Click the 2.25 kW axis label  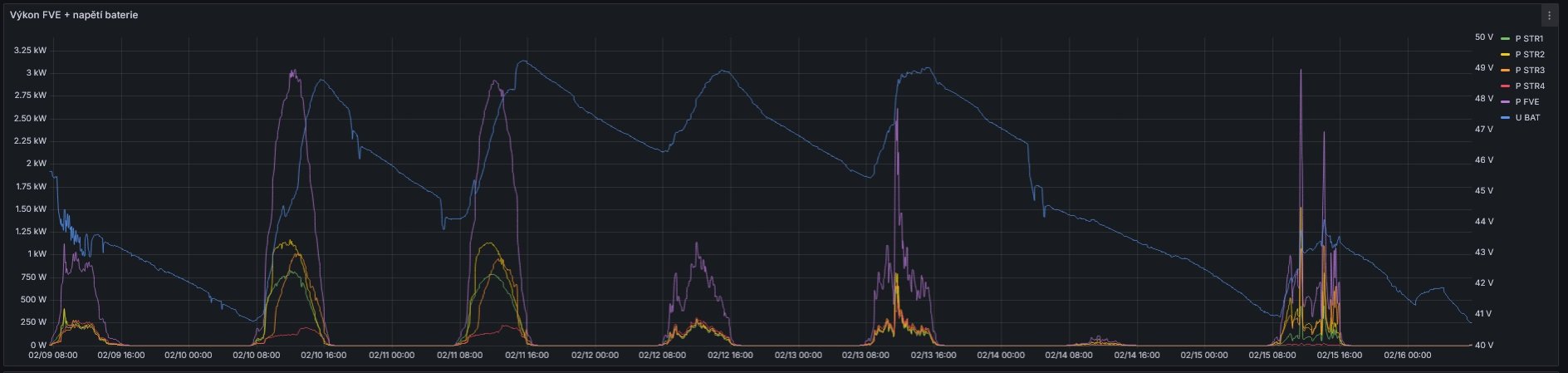coord(31,140)
